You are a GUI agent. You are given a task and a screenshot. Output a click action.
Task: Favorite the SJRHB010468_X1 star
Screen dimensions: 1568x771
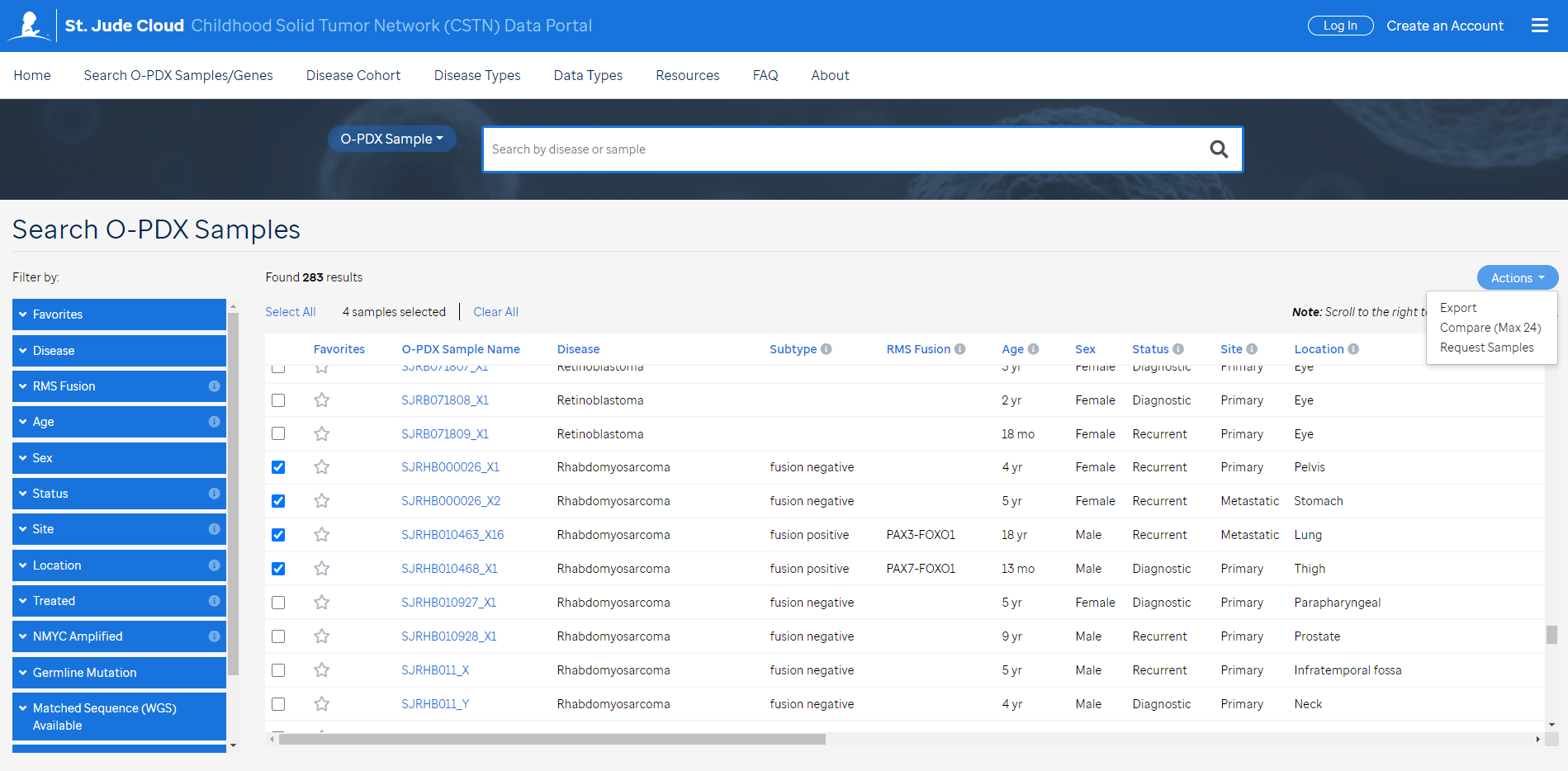click(x=322, y=569)
